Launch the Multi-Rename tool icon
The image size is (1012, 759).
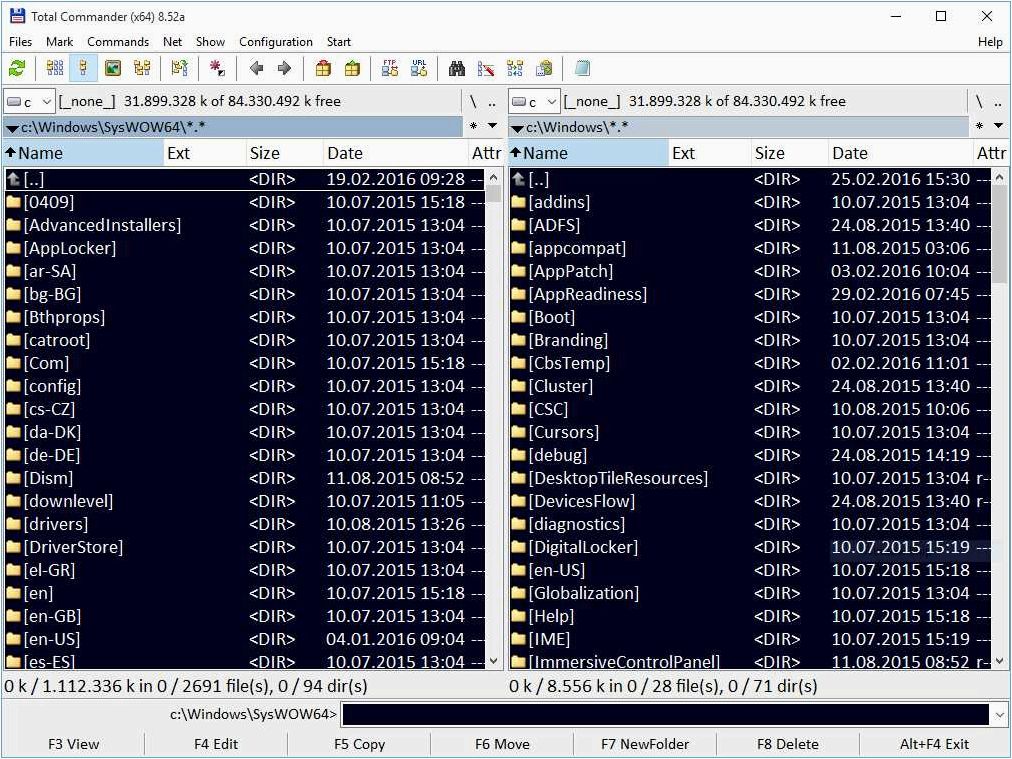(486, 68)
